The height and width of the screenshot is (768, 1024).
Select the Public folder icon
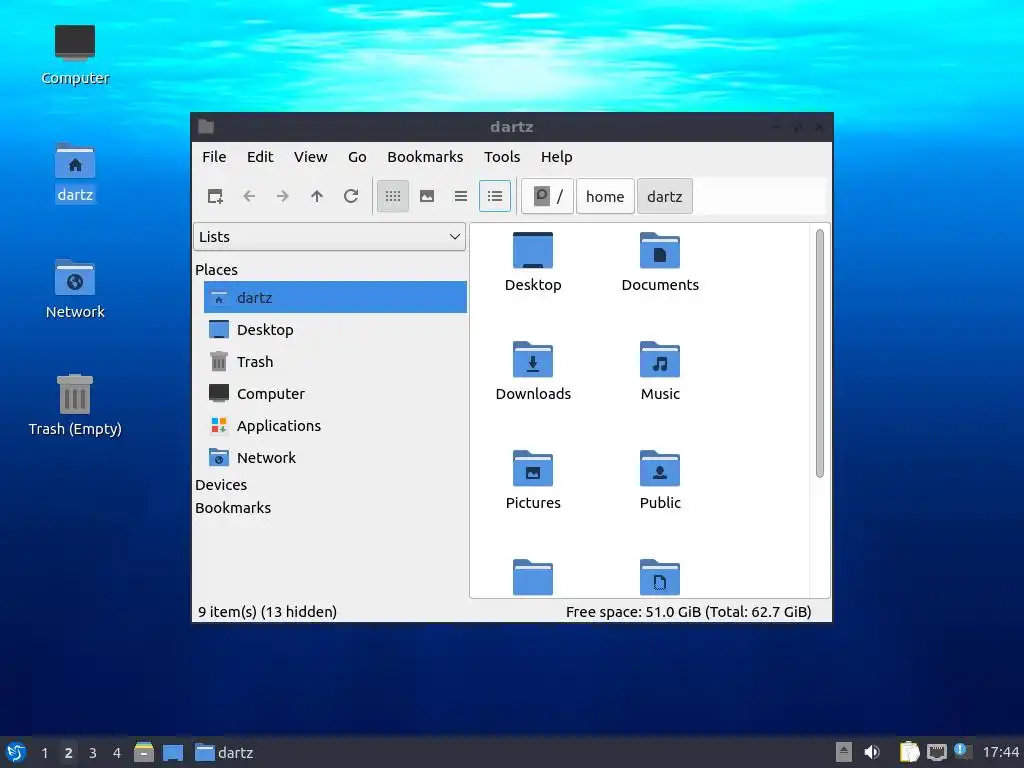(x=660, y=469)
